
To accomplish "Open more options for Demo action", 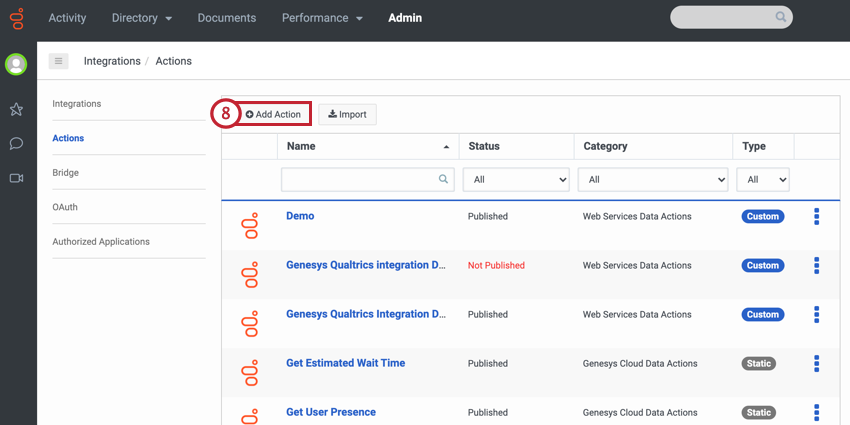I will 816,216.
